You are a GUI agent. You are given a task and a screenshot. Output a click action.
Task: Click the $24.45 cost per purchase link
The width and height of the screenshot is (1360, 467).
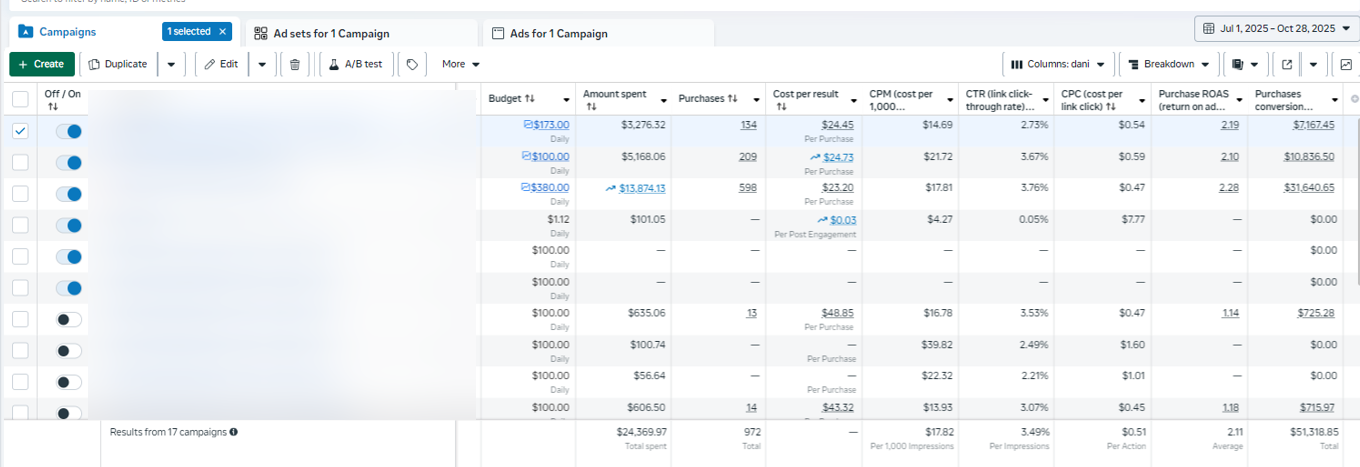[837, 125]
